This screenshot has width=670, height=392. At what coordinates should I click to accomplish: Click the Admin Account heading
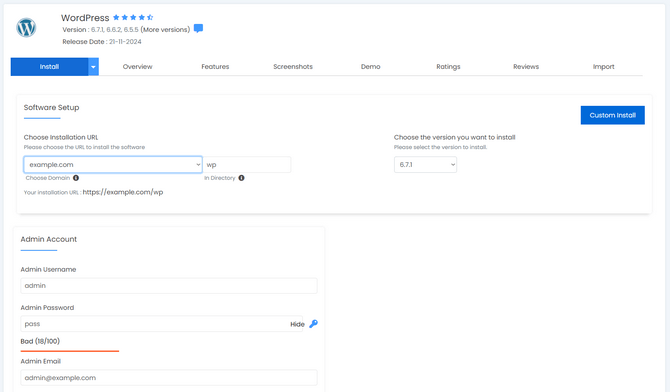pos(49,239)
